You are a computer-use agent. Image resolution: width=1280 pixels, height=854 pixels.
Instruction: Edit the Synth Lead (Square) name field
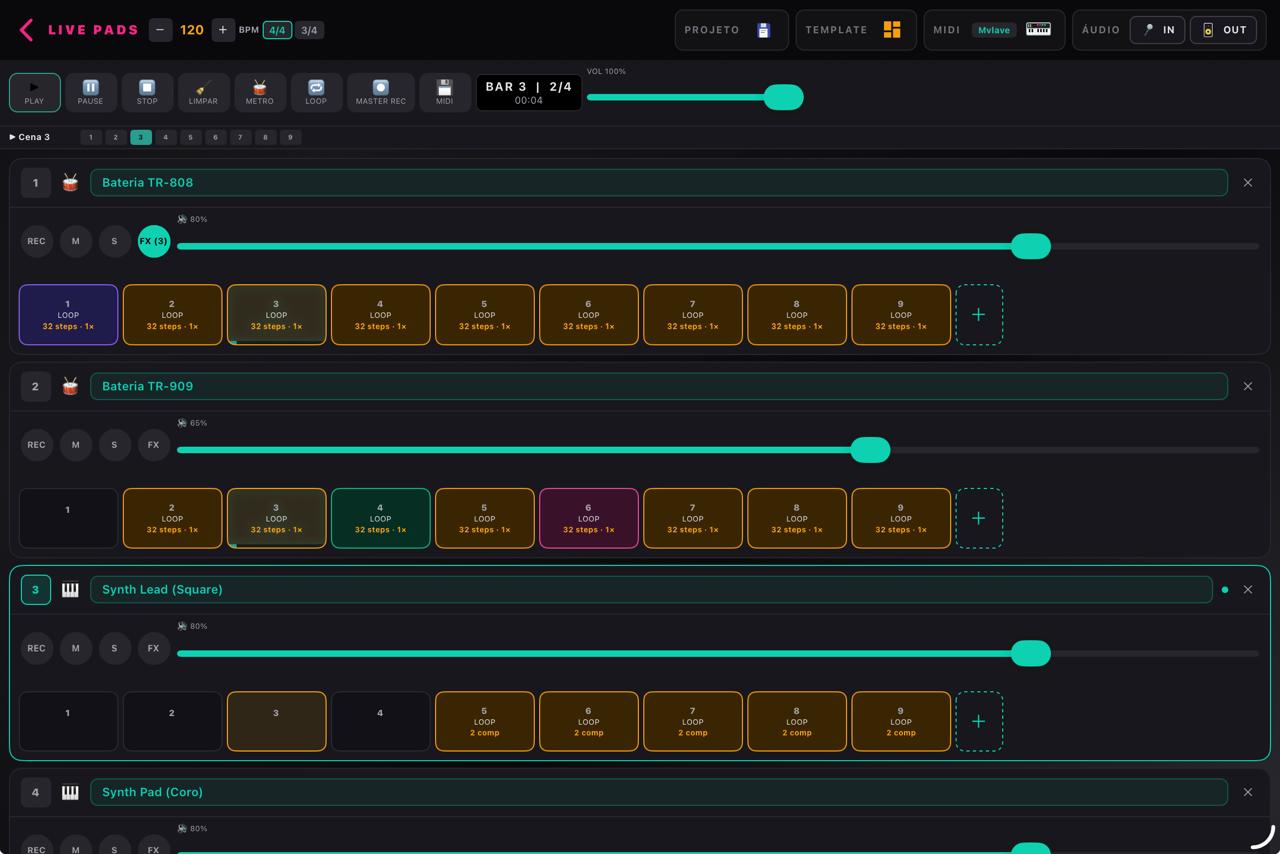651,589
